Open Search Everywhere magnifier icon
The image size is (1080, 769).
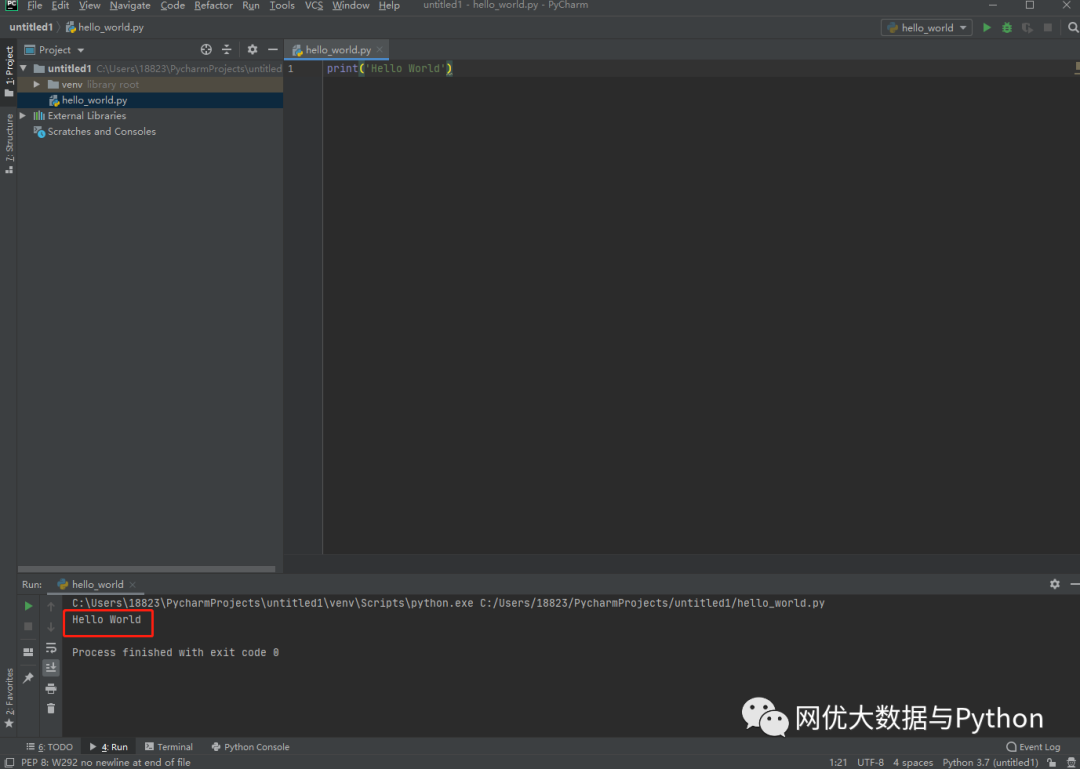pyautogui.click(x=1072, y=28)
